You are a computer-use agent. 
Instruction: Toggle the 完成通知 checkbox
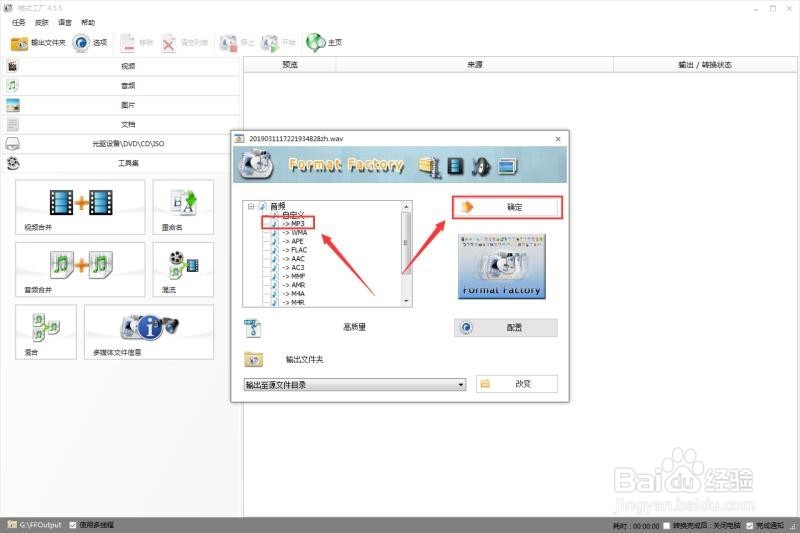pos(749,525)
